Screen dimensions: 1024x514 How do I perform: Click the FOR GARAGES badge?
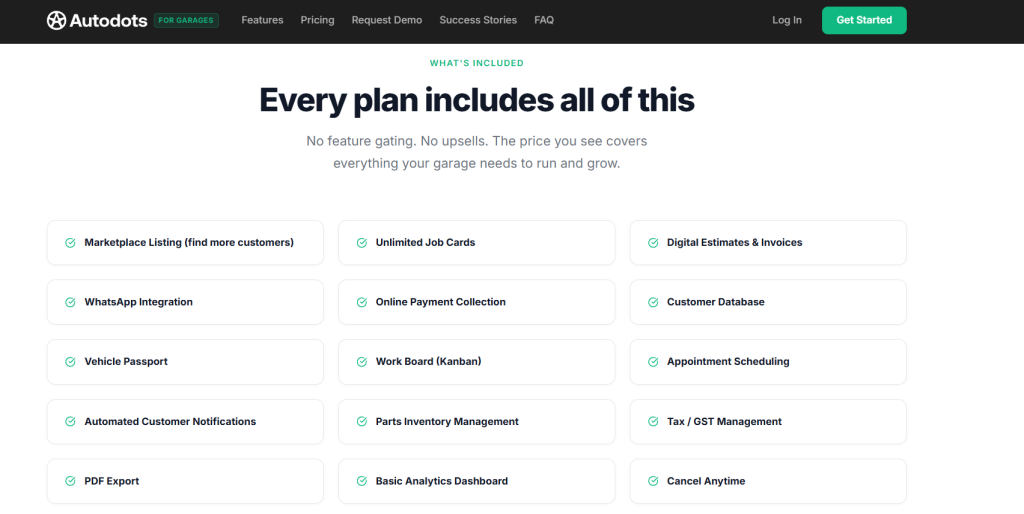pos(186,20)
